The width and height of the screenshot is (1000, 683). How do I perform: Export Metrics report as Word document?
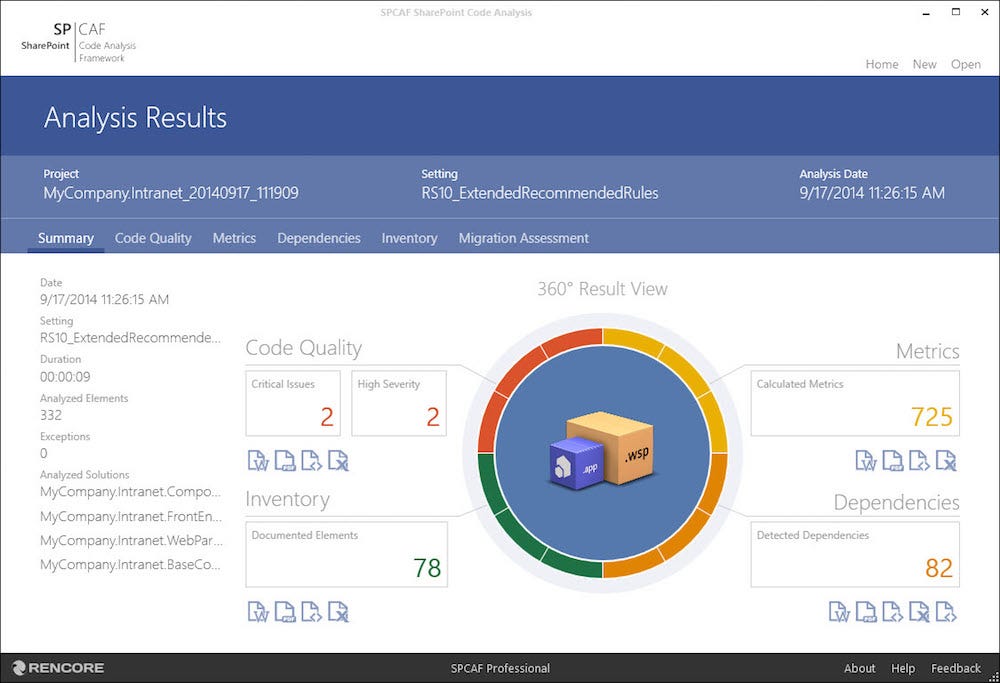pos(865,460)
